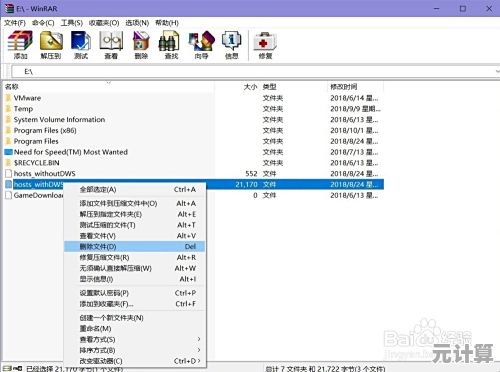Click the 修复 (Repair) first-aid icon
500x372 pixels.
pos(265,45)
